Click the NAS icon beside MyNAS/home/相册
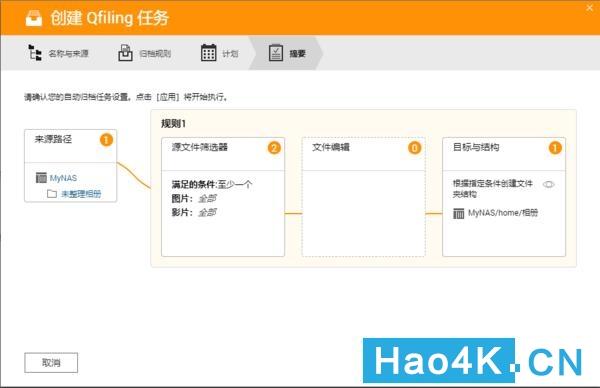This screenshot has height=388, width=600. pyautogui.click(x=458, y=213)
